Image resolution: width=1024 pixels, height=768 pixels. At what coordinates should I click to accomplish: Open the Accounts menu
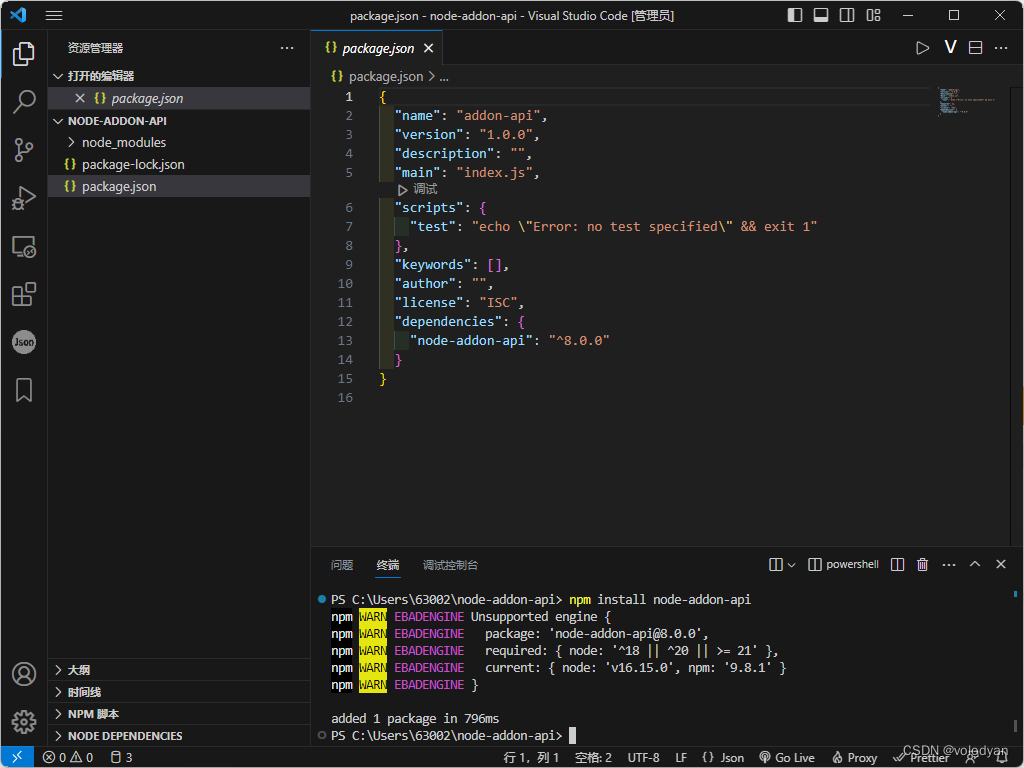(24, 673)
